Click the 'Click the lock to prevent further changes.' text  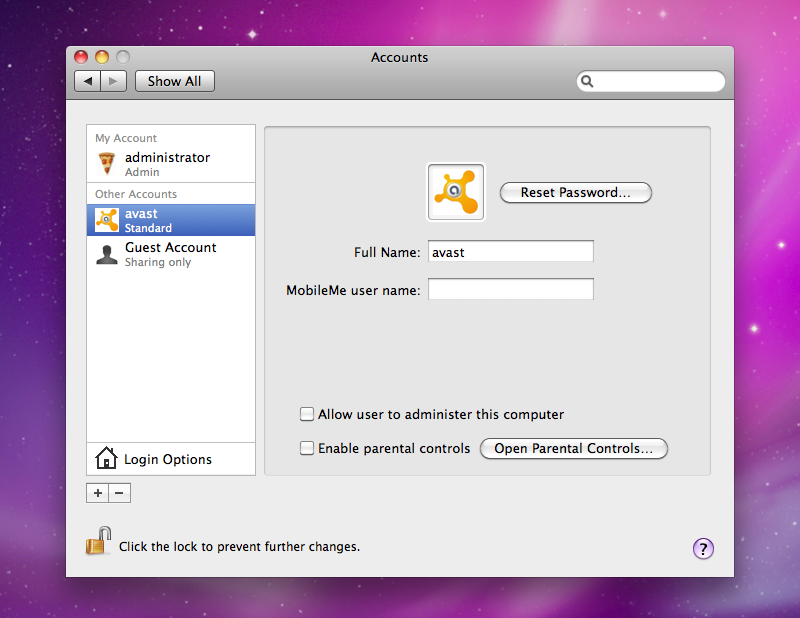[239, 547]
